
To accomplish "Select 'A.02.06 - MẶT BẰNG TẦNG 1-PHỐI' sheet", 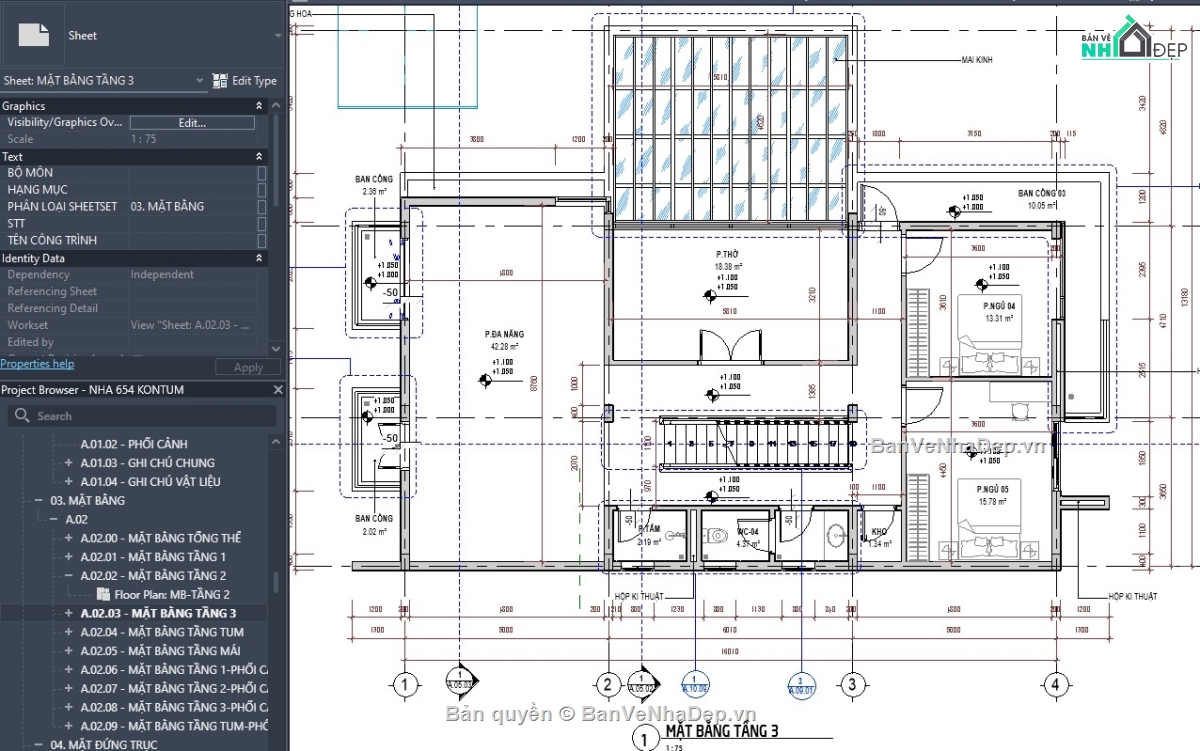I will point(174,670).
